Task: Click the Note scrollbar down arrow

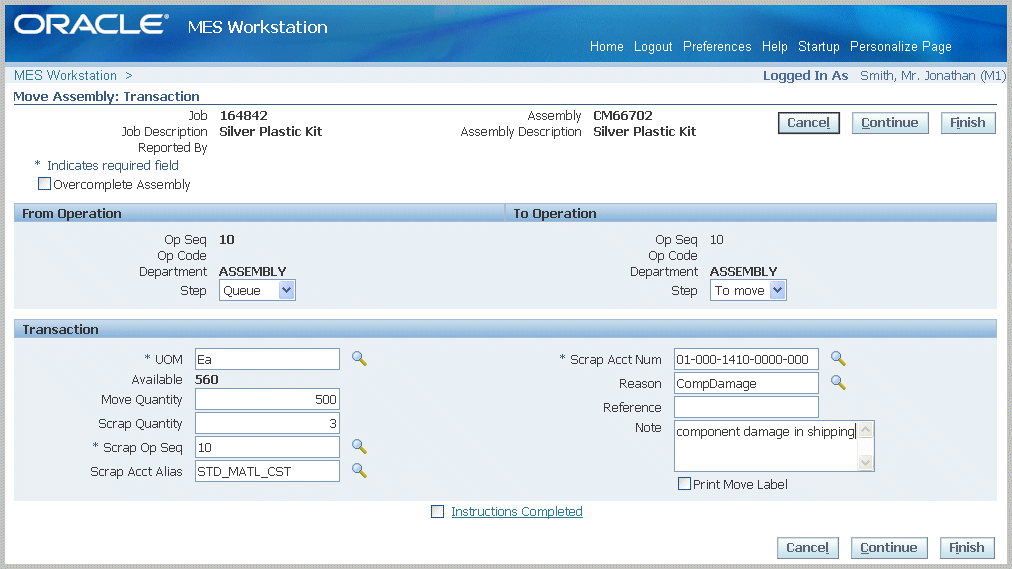Action: point(865,462)
